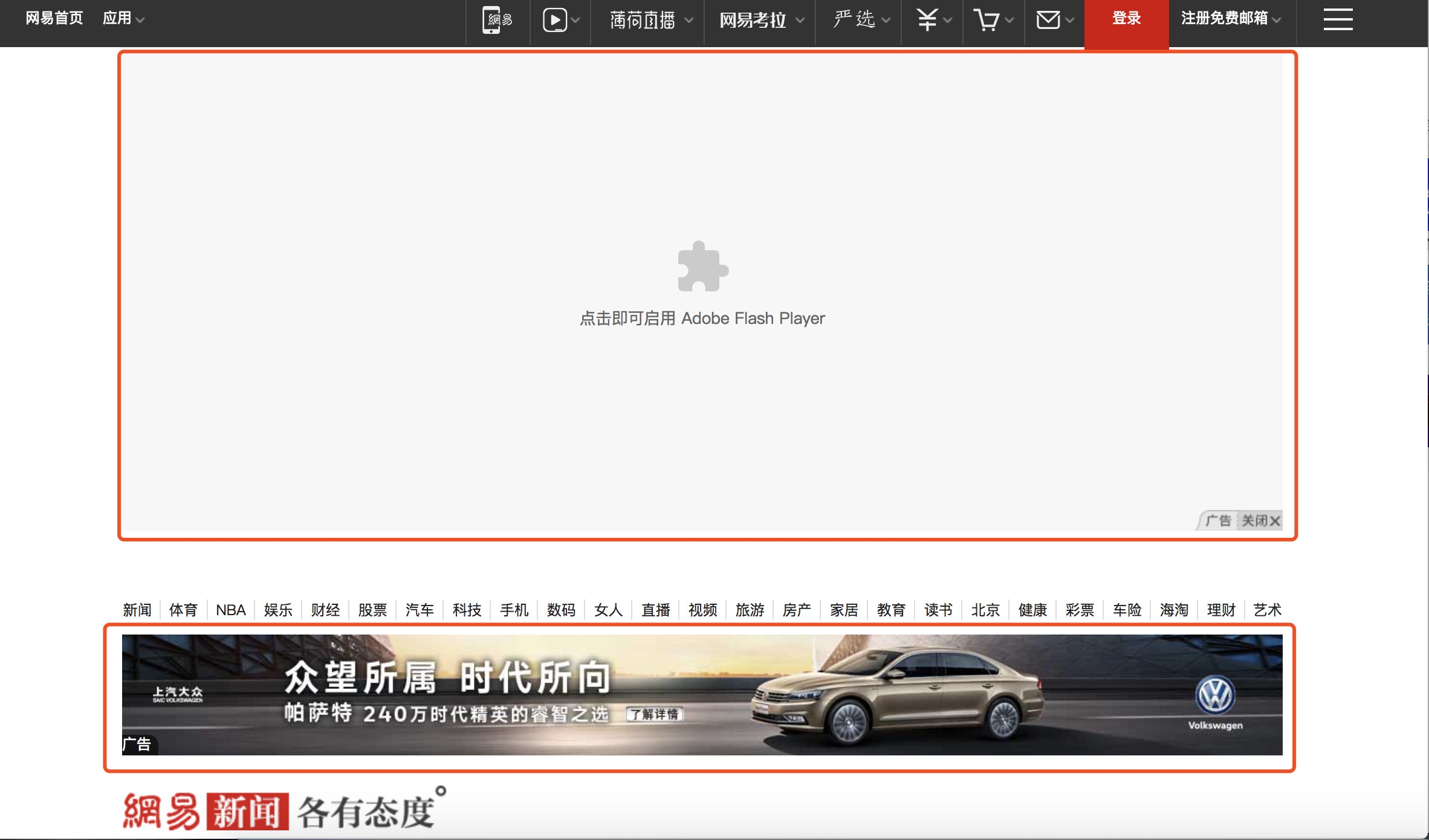Open the shopping cart icon
Screen dimensions: 1429x840
987,20
